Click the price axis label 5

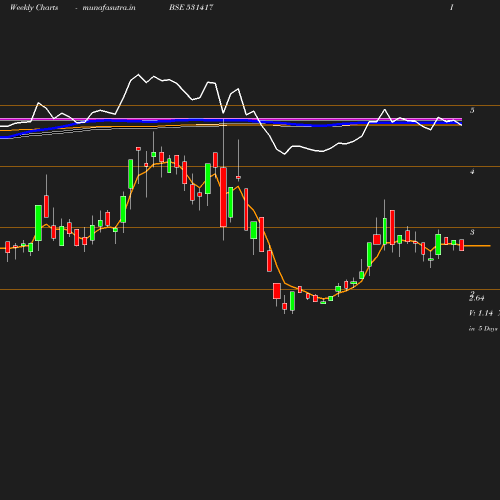472,110
